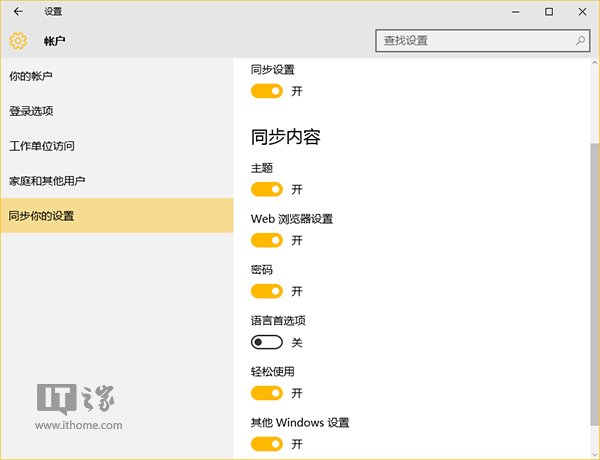Switch off 密码 sync toggle
The image size is (600, 460).
point(267,291)
